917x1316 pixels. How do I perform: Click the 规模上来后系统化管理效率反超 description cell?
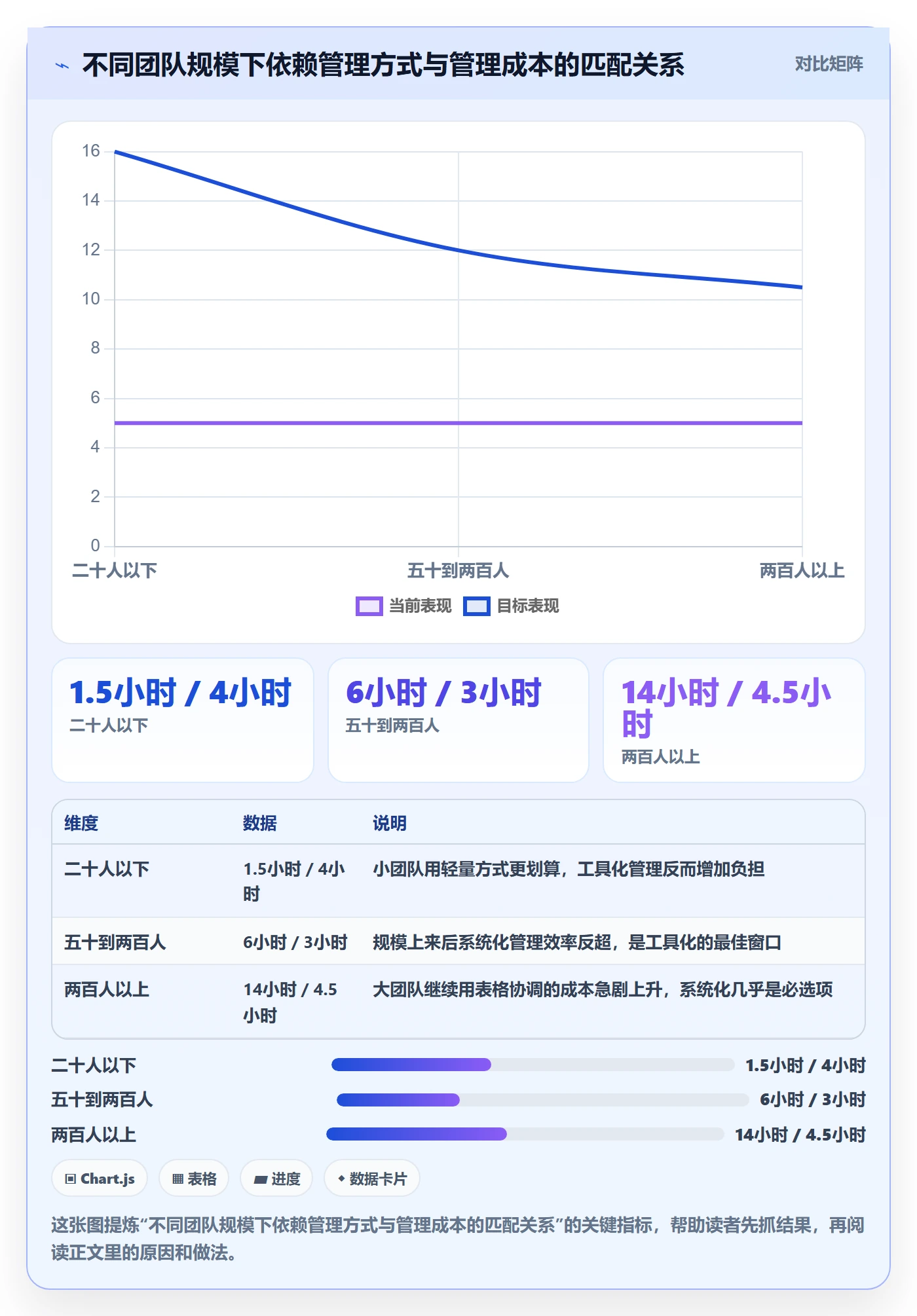[577, 942]
